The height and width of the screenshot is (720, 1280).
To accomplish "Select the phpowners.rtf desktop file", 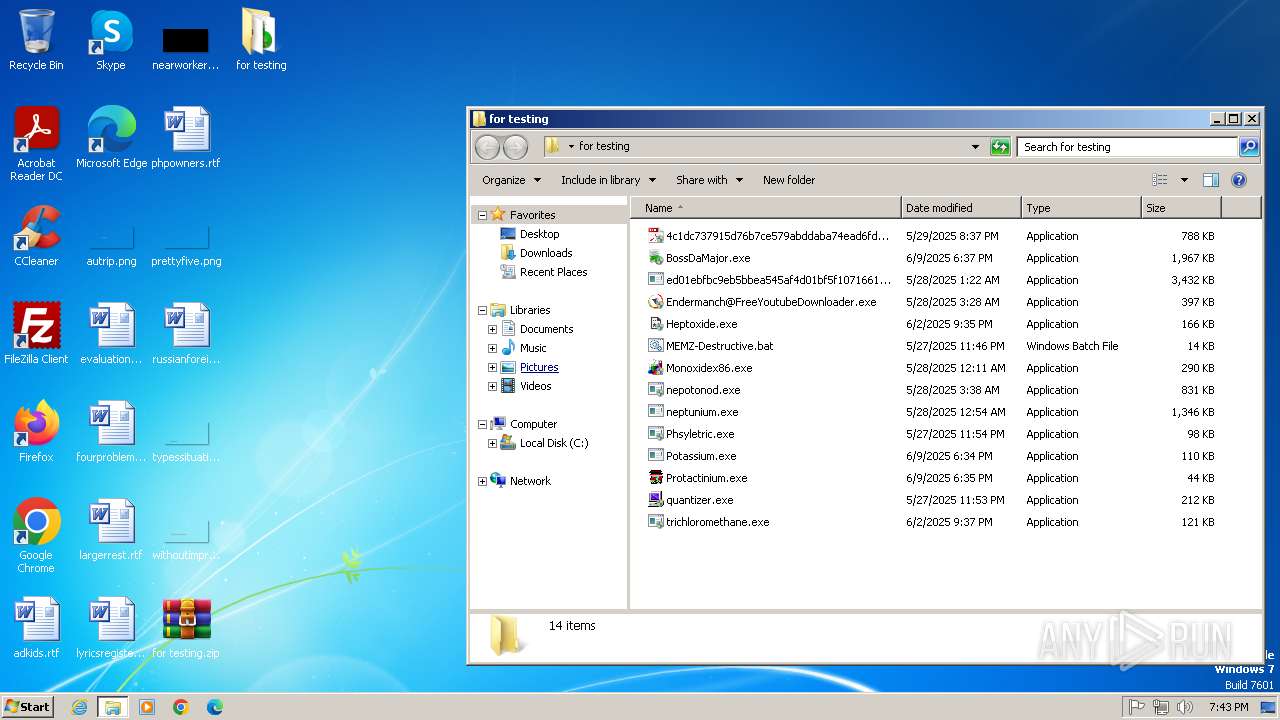I will point(186,138).
